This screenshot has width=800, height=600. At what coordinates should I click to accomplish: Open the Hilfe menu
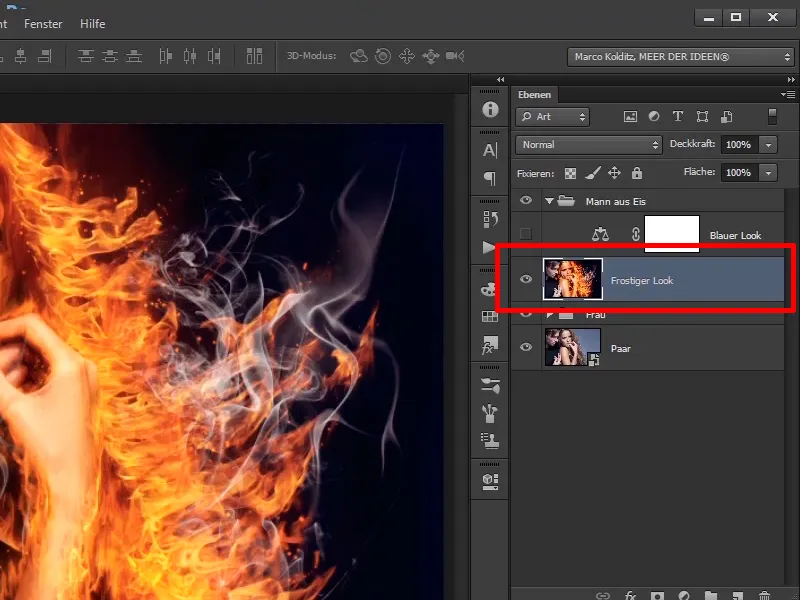pyautogui.click(x=92, y=24)
